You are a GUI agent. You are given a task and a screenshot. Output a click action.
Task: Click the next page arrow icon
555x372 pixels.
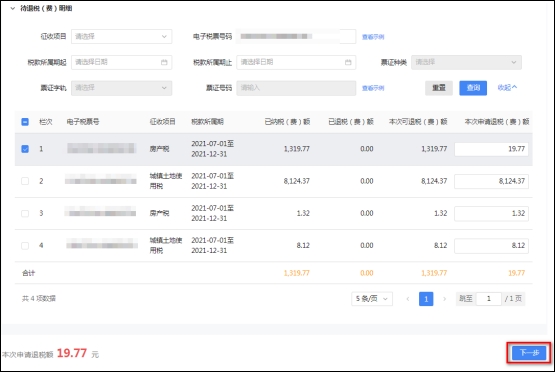click(x=444, y=299)
